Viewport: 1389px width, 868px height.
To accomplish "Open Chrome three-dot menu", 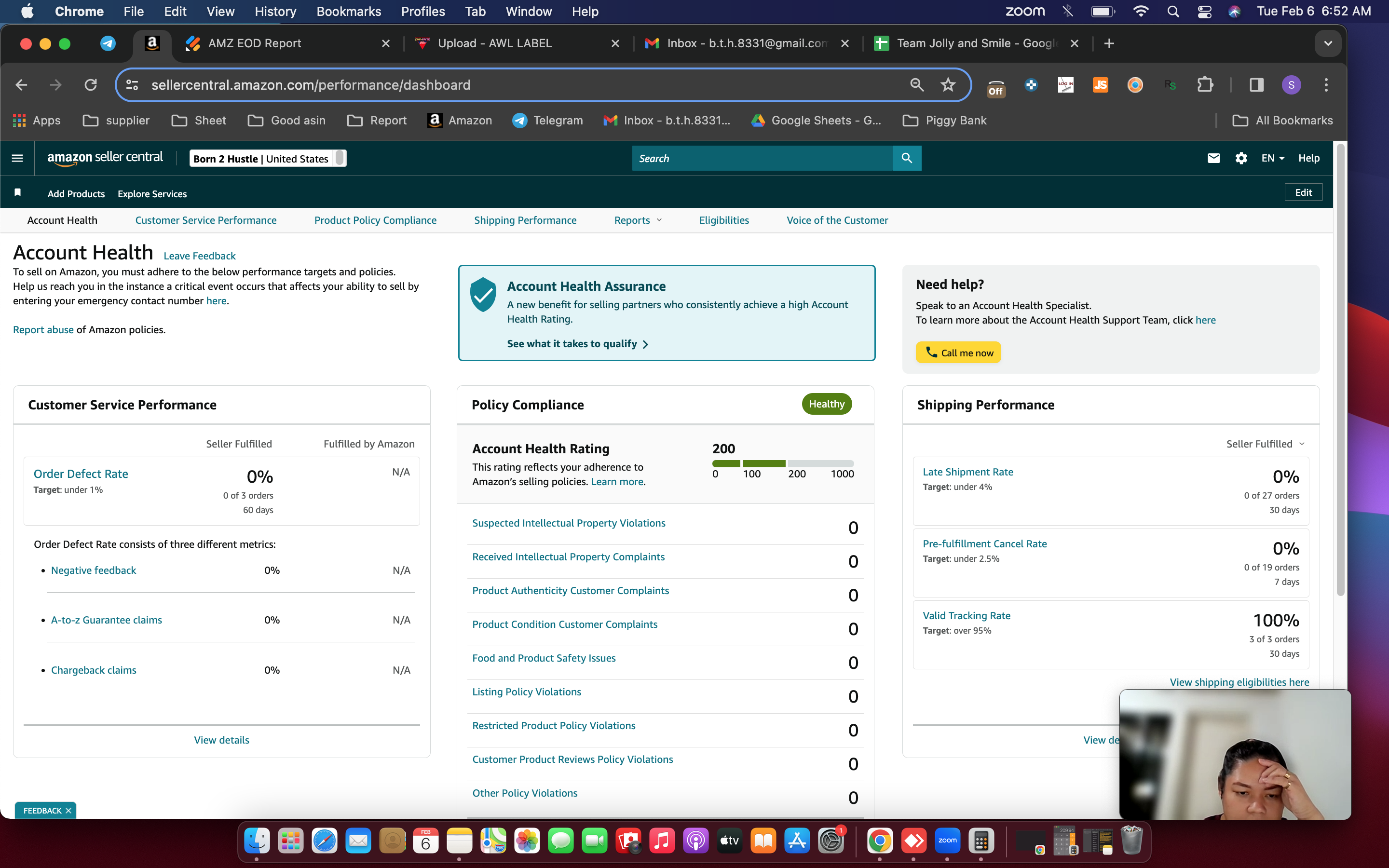I will click(1326, 85).
